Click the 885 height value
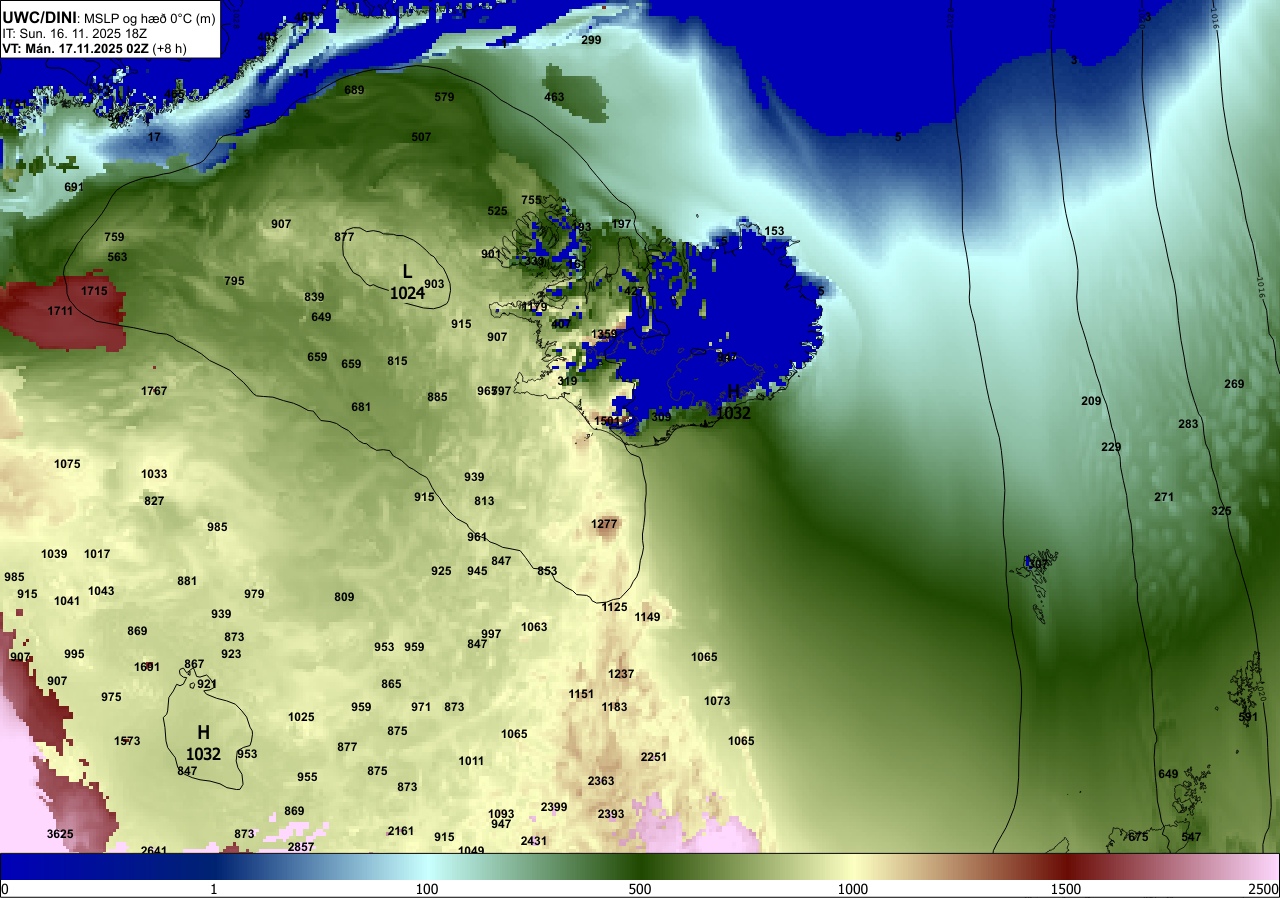Image resolution: width=1280 pixels, height=898 pixels. 437,397
